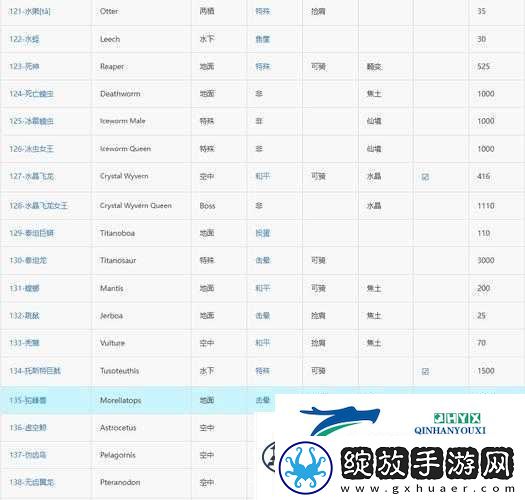Open the 135 Morellatops creature link
Viewport: 525px width, 500px height.
[28, 400]
